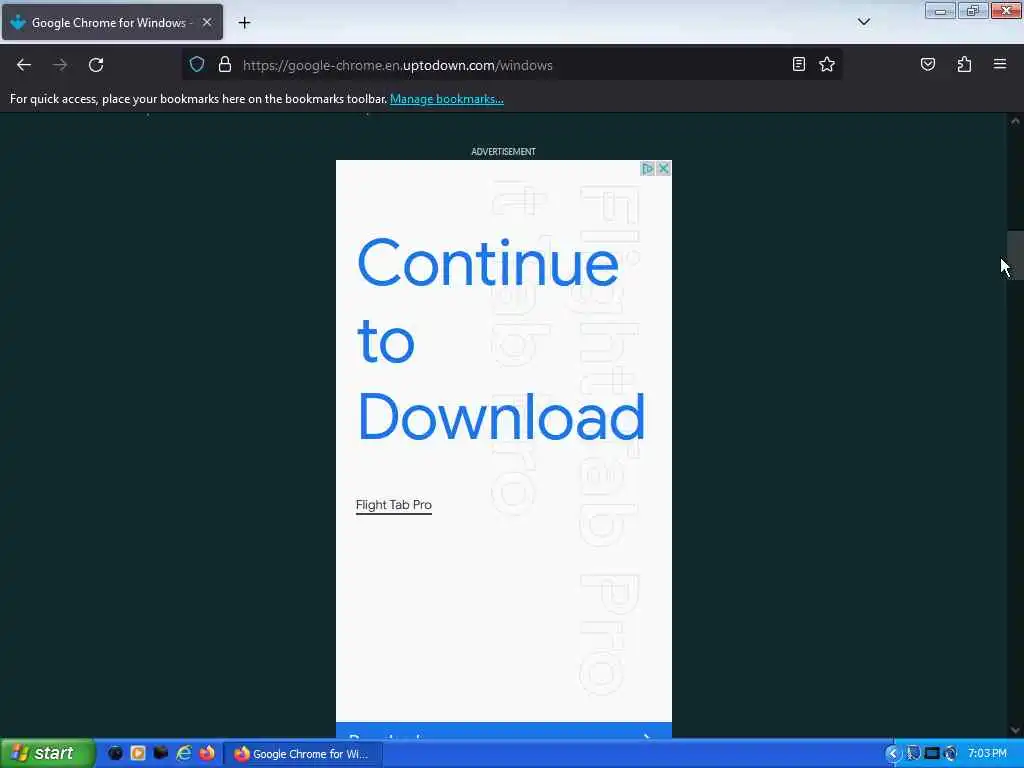Expand hidden system tray icons
Screen dimensions: 1024x768
point(892,754)
